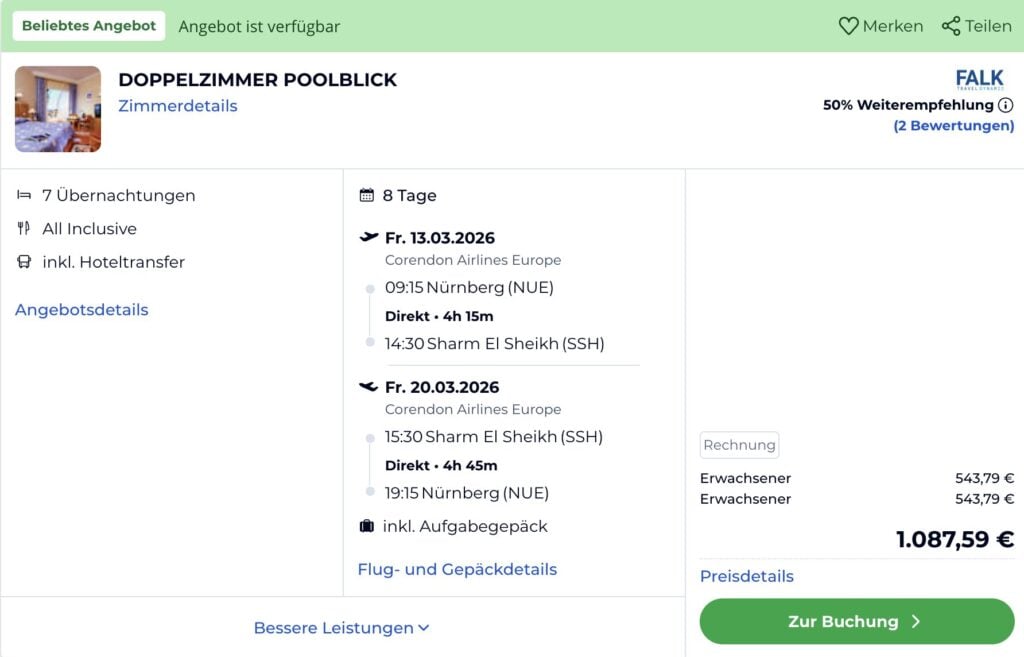Click the Rechnung payment badge
Screen dimensions: 1024x657
click(x=739, y=445)
